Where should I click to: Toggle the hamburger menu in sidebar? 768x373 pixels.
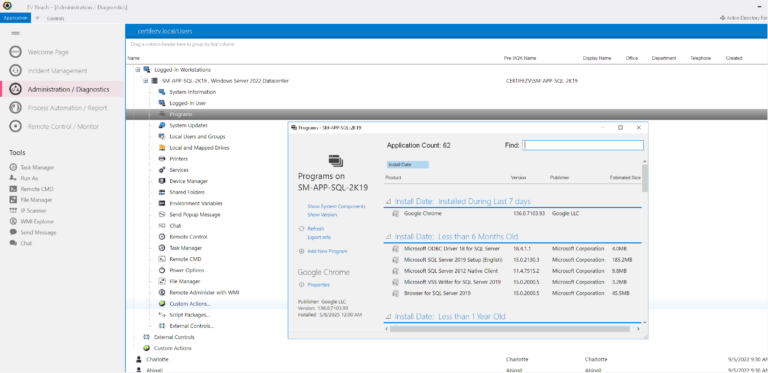tap(15, 33)
